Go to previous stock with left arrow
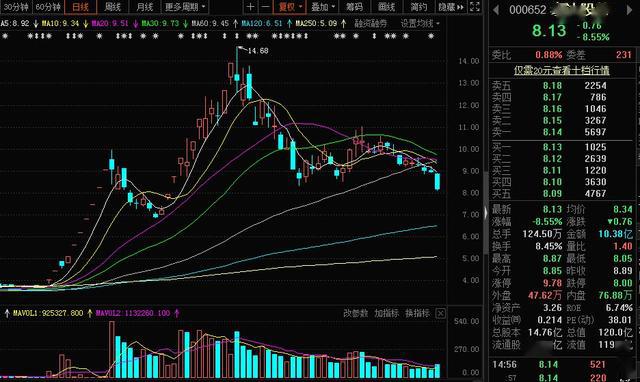Viewport: 640px width, 382px height. tap(496, 10)
